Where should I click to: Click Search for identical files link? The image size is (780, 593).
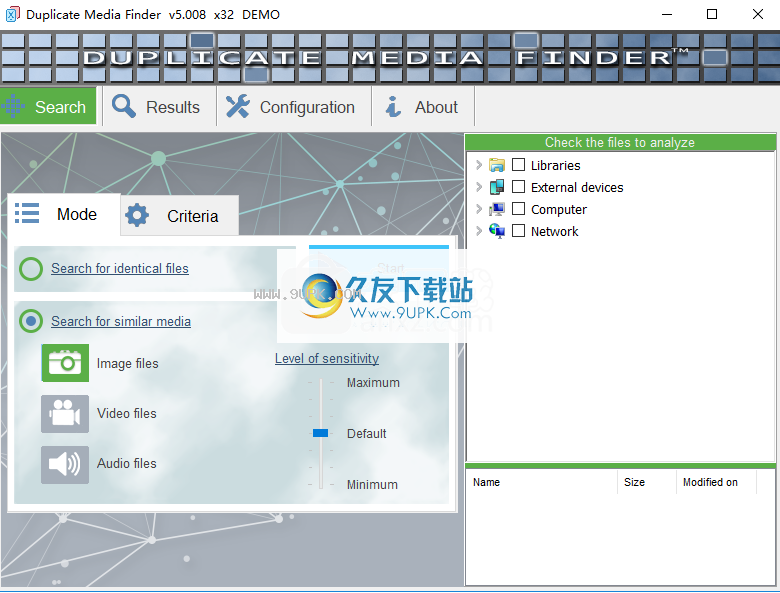(x=120, y=269)
